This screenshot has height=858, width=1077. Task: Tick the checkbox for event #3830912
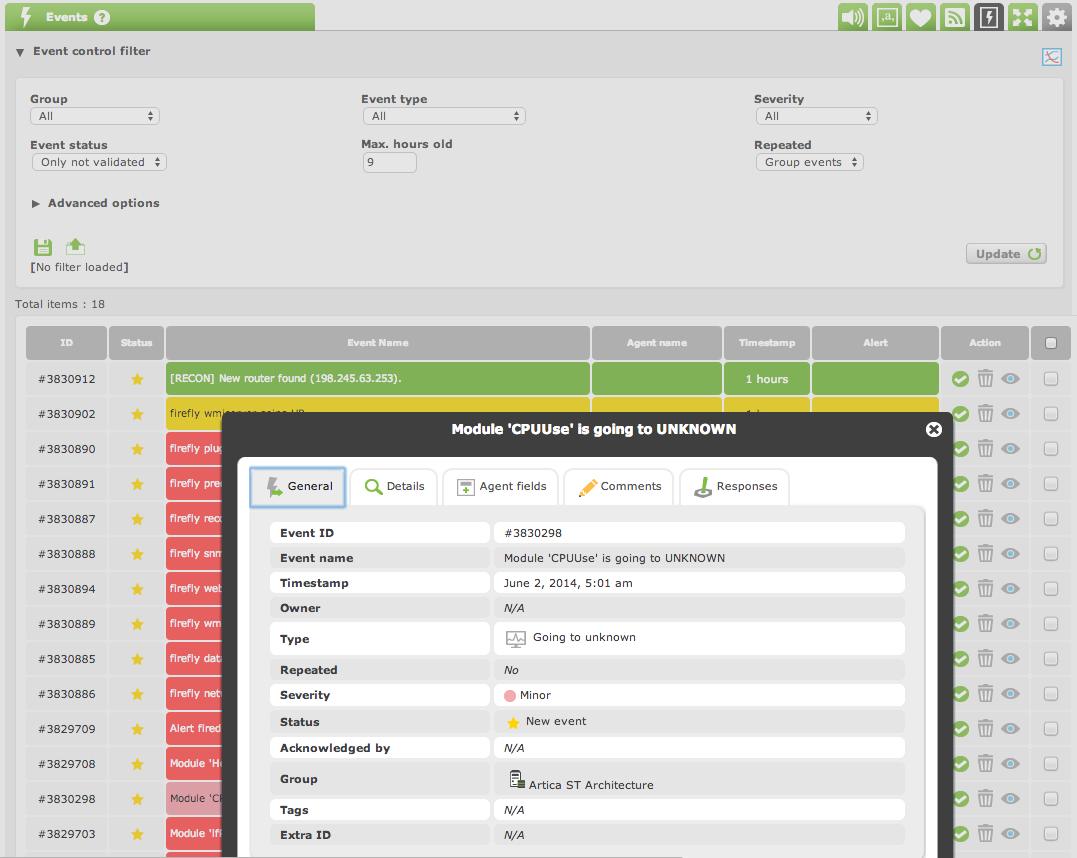pyautogui.click(x=1050, y=379)
